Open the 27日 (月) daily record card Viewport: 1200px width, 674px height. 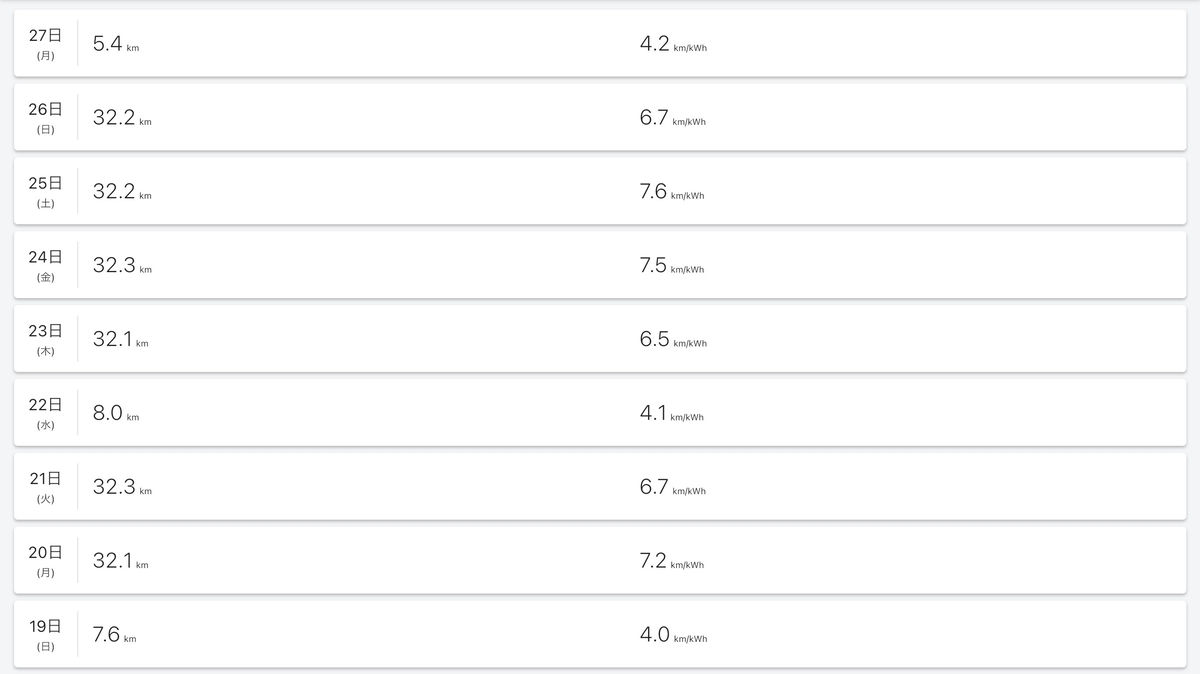click(x=600, y=43)
